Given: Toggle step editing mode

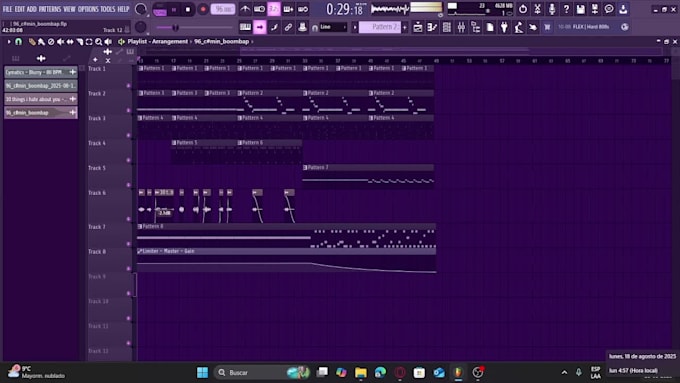Looking at the screenshot, I should coord(274,27).
